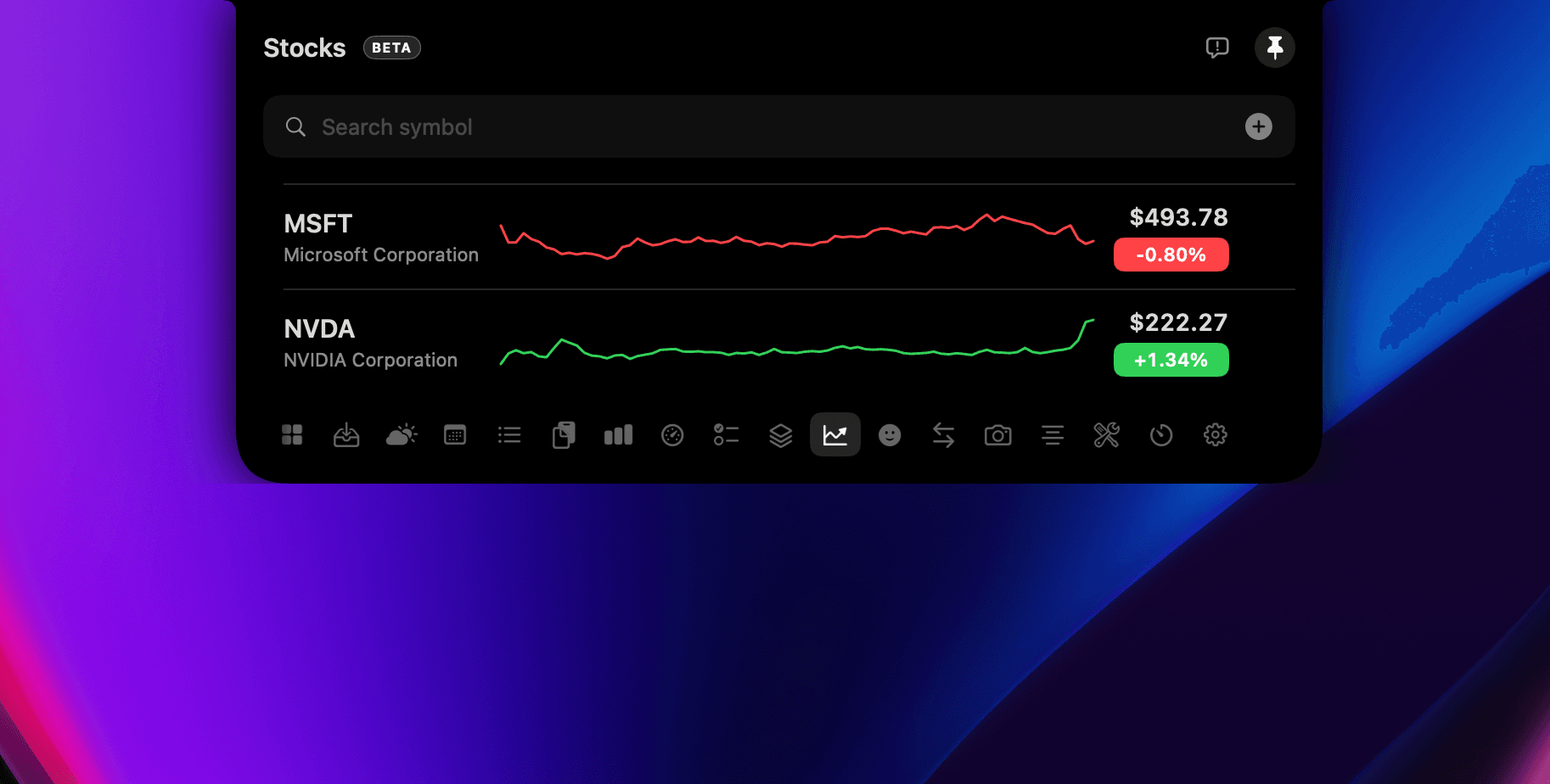The height and width of the screenshot is (784, 1550).
Task: Select NVIDIA Corporation company name
Action: click(370, 360)
